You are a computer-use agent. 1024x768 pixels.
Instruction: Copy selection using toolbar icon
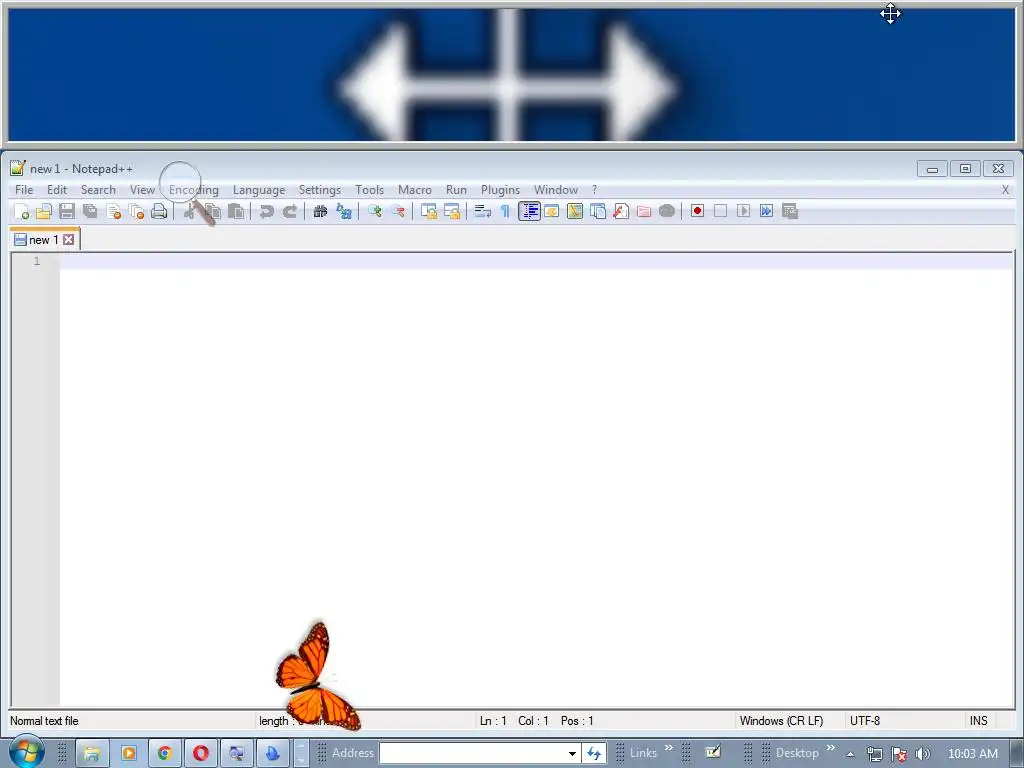point(213,211)
